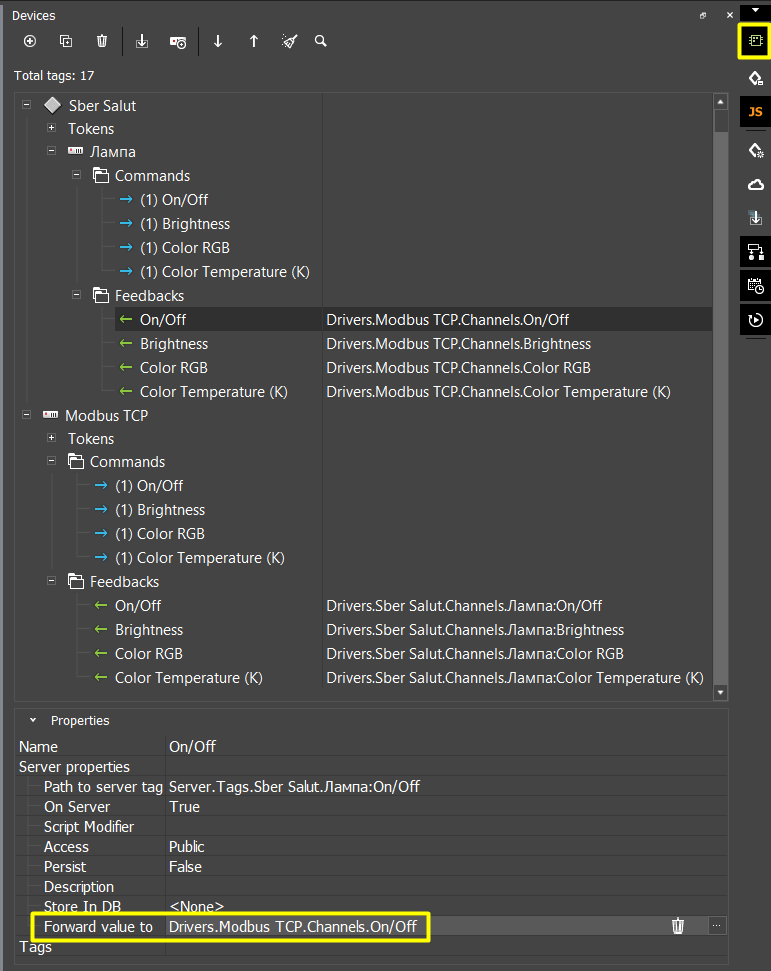This screenshot has height=971, width=771.
Task: Click the Store In DB value field
Action: 440,906
